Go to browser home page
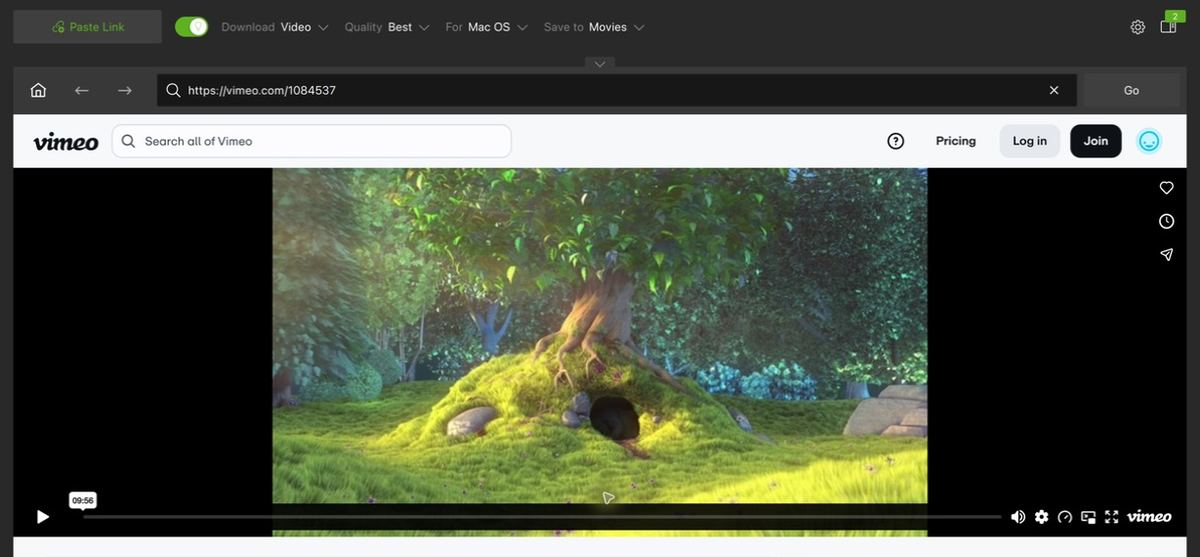The height and width of the screenshot is (557, 1200). (38, 90)
